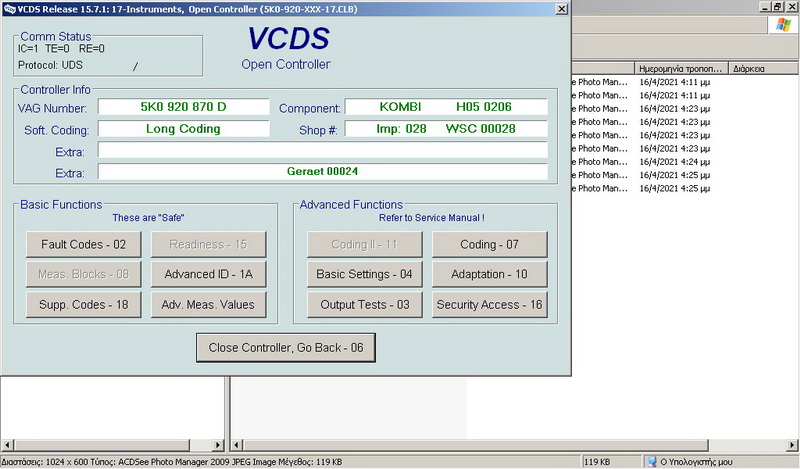Open Coding - 07 function
800x469 pixels.
click(489, 244)
